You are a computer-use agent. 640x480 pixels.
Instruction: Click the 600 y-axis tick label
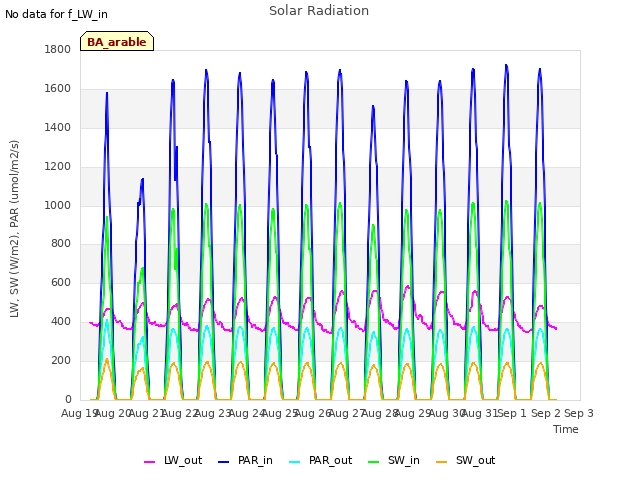click(61, 282)
